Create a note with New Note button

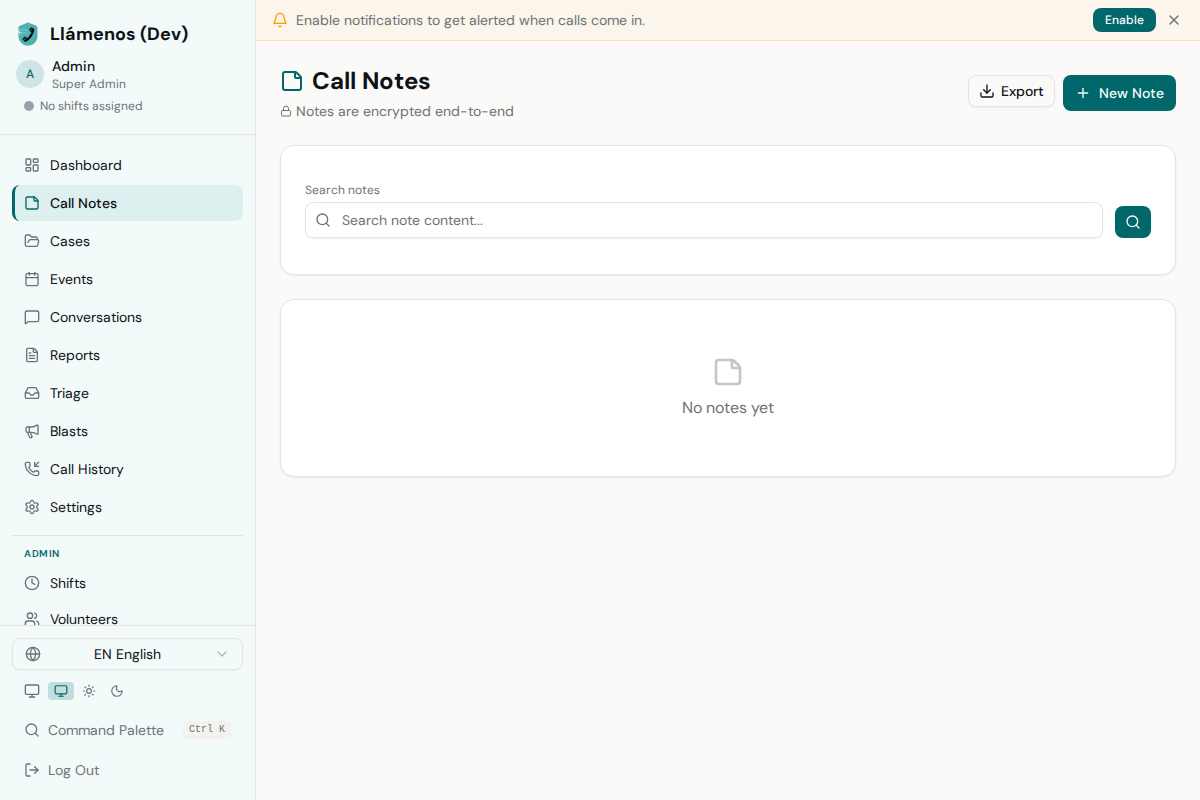[x=1119, y=93]
